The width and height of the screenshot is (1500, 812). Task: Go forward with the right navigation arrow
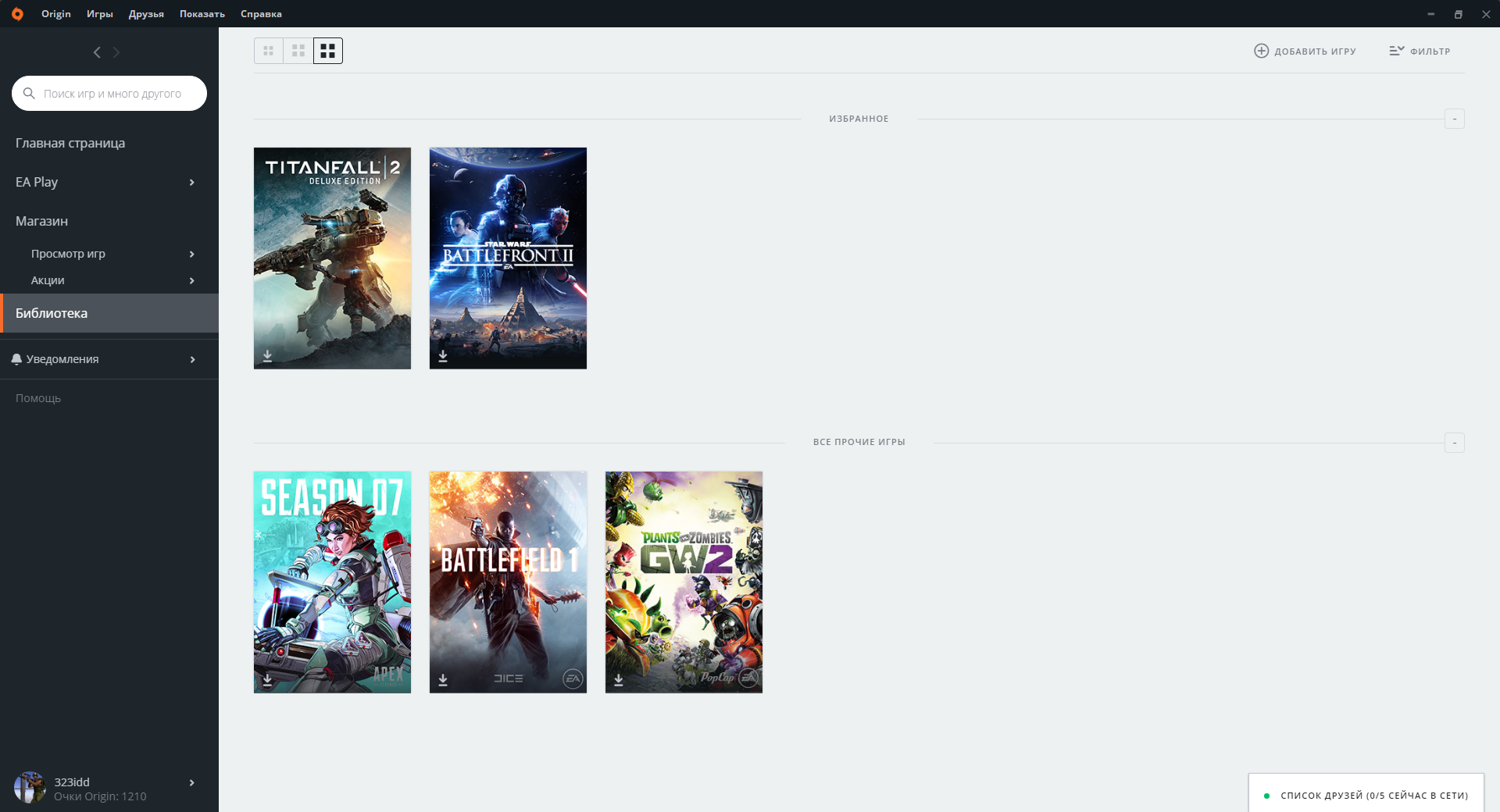116,52
